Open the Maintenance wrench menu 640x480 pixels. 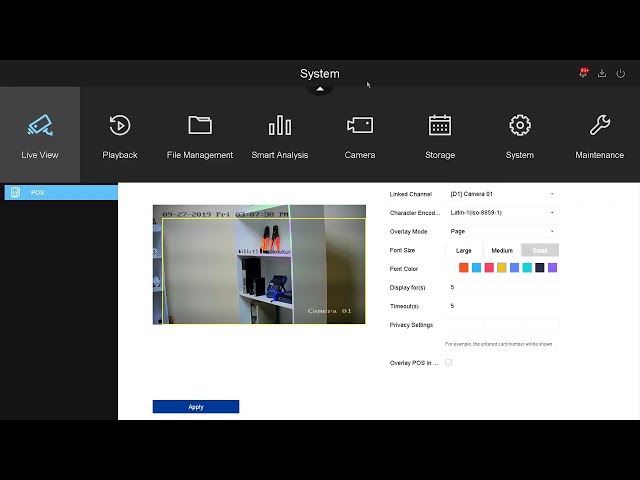pyautogui.click(x=600, y=135)
